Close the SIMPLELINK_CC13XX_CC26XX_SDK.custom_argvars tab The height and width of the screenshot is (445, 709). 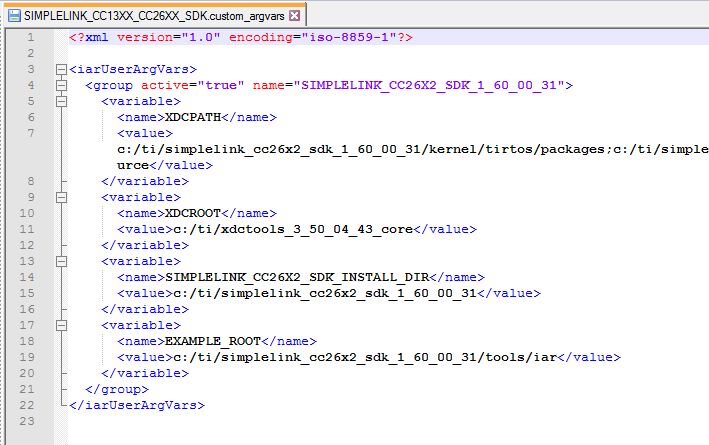[293, 17]
